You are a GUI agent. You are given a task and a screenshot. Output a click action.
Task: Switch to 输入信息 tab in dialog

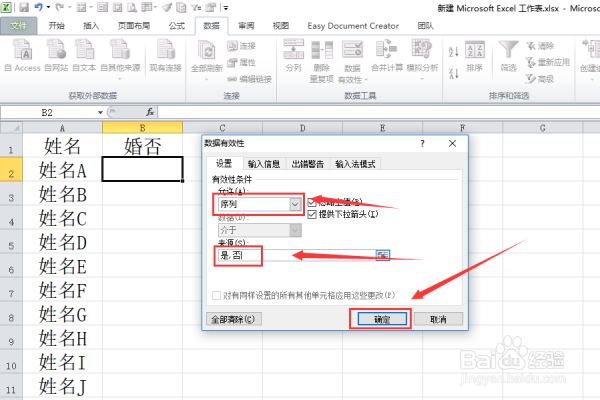coord(264,164)
